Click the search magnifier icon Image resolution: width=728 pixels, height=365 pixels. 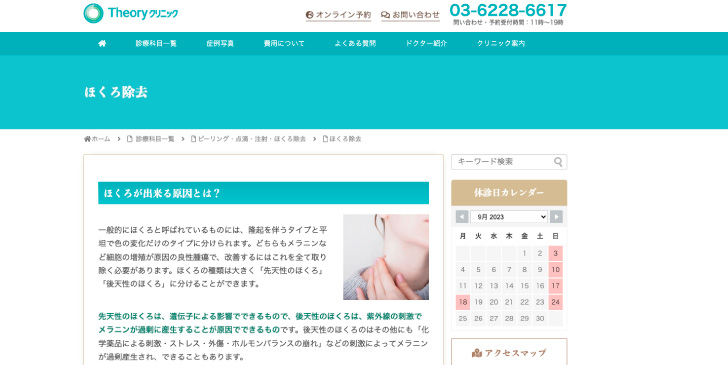(558, 162)
